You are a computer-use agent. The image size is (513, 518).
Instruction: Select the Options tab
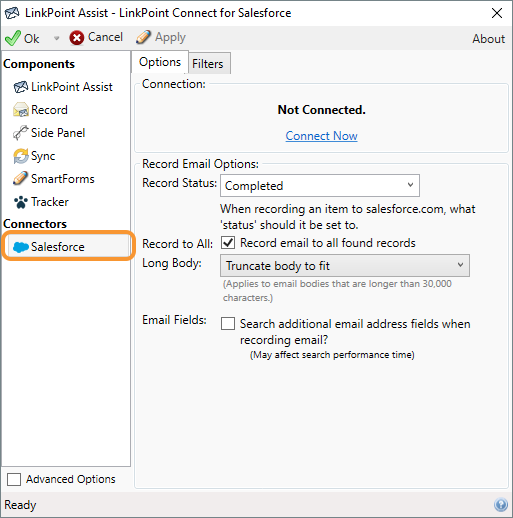(160, 62)
